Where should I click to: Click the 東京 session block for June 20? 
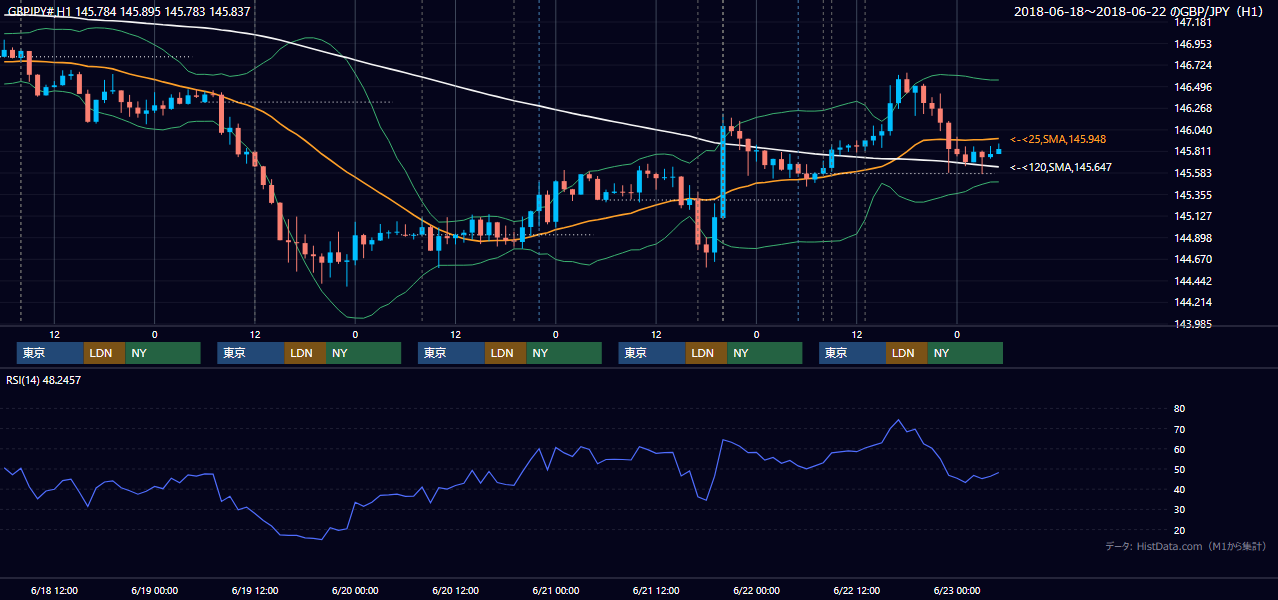click(x=452, y=353)
